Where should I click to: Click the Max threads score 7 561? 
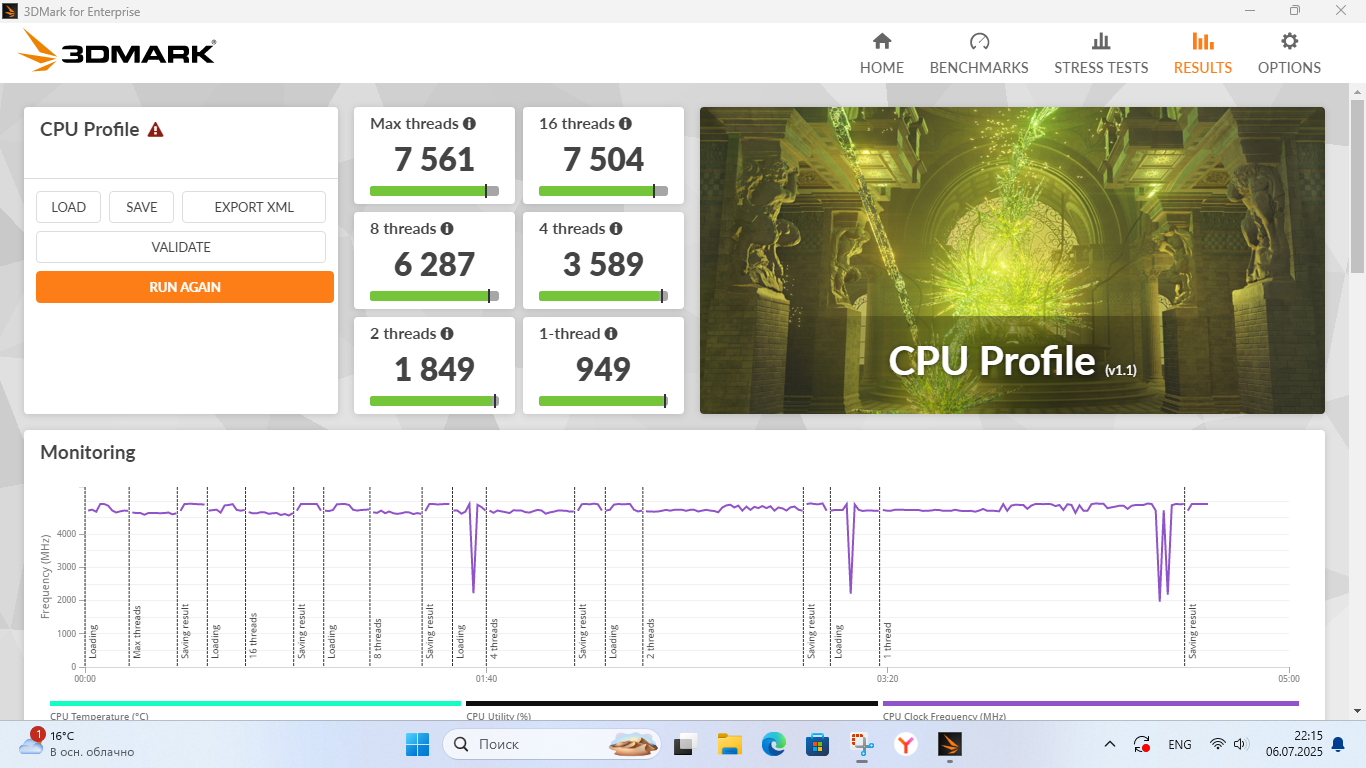[434, 160]
